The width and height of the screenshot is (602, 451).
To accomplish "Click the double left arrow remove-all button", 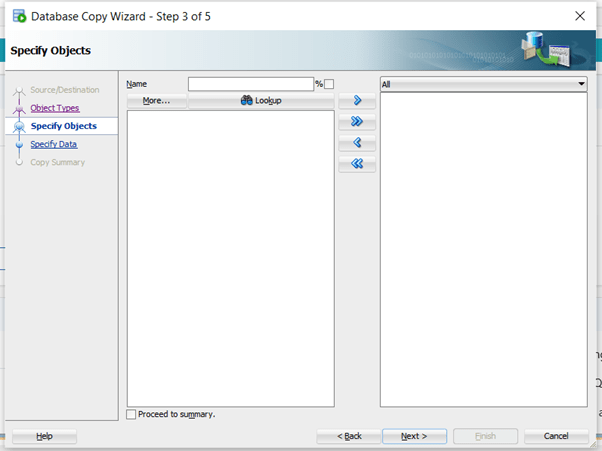I will 357,164.
